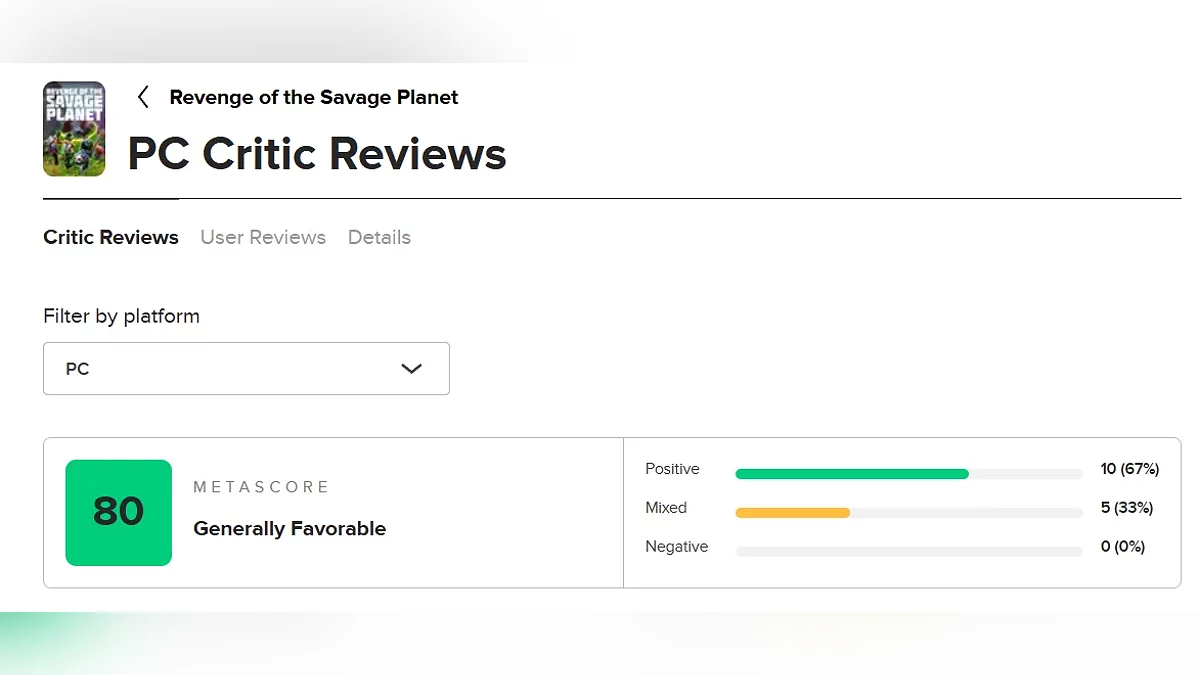Click the 0 (0%) negative count
The image size is (1200, 675).
click(1122, 547)
